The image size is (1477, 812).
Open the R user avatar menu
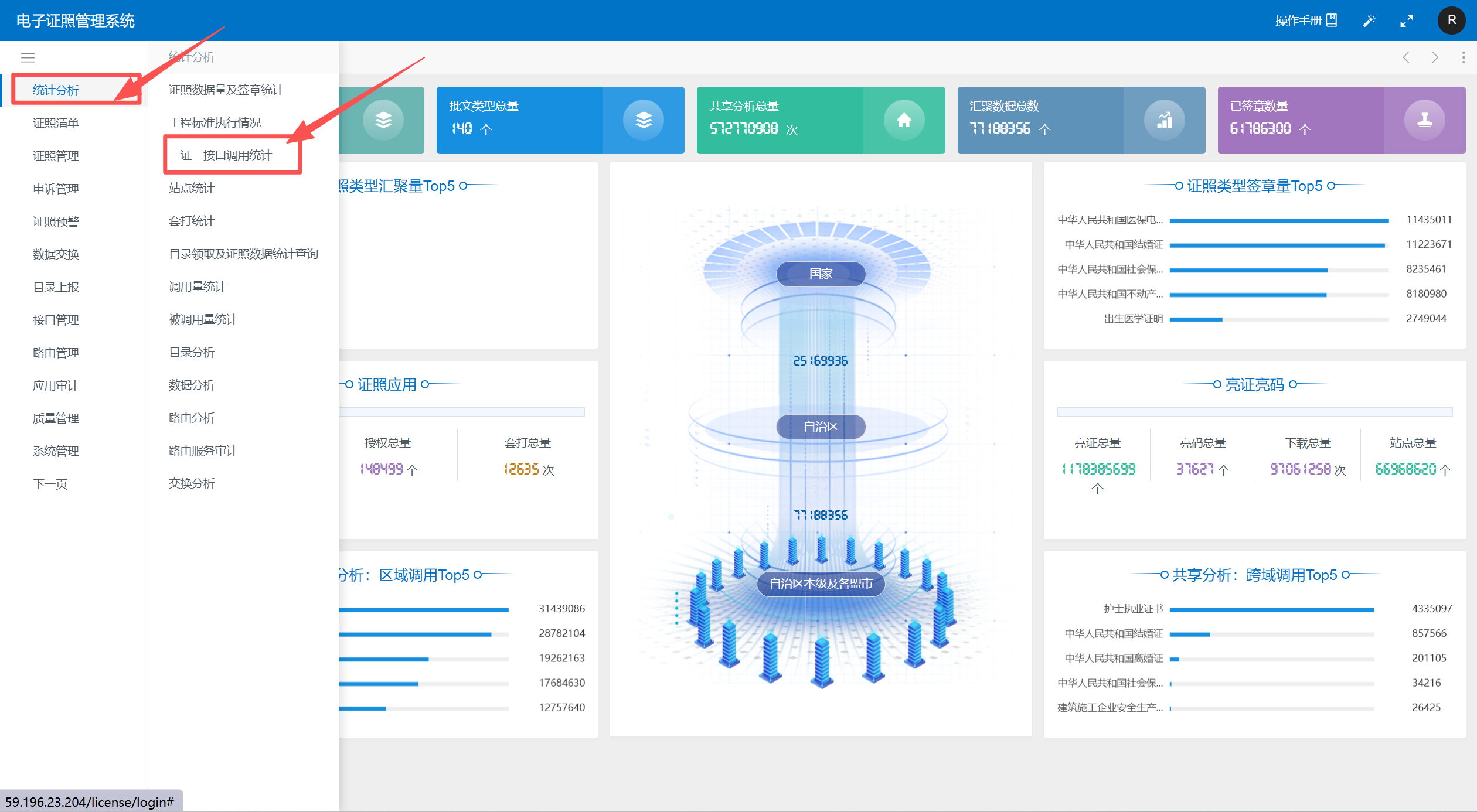click(1451, 21)
